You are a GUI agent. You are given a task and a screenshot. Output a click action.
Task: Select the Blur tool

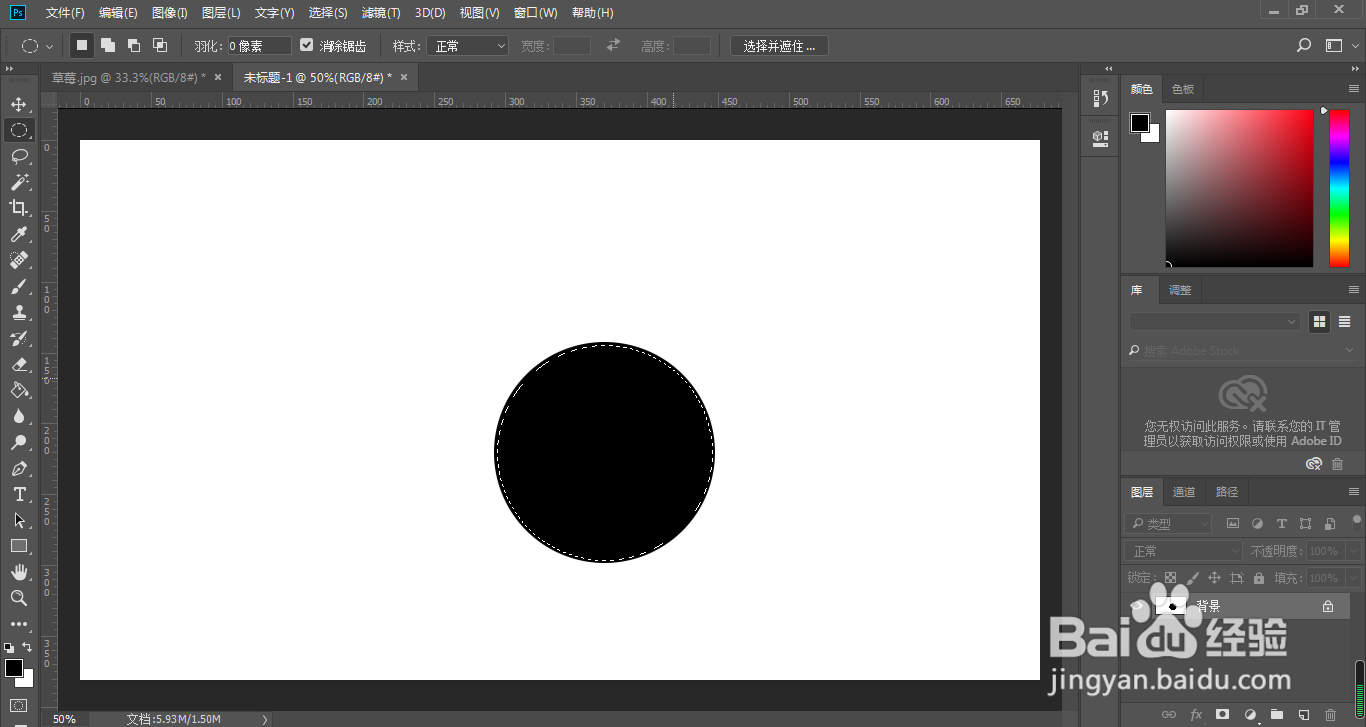tap(18, 416)
